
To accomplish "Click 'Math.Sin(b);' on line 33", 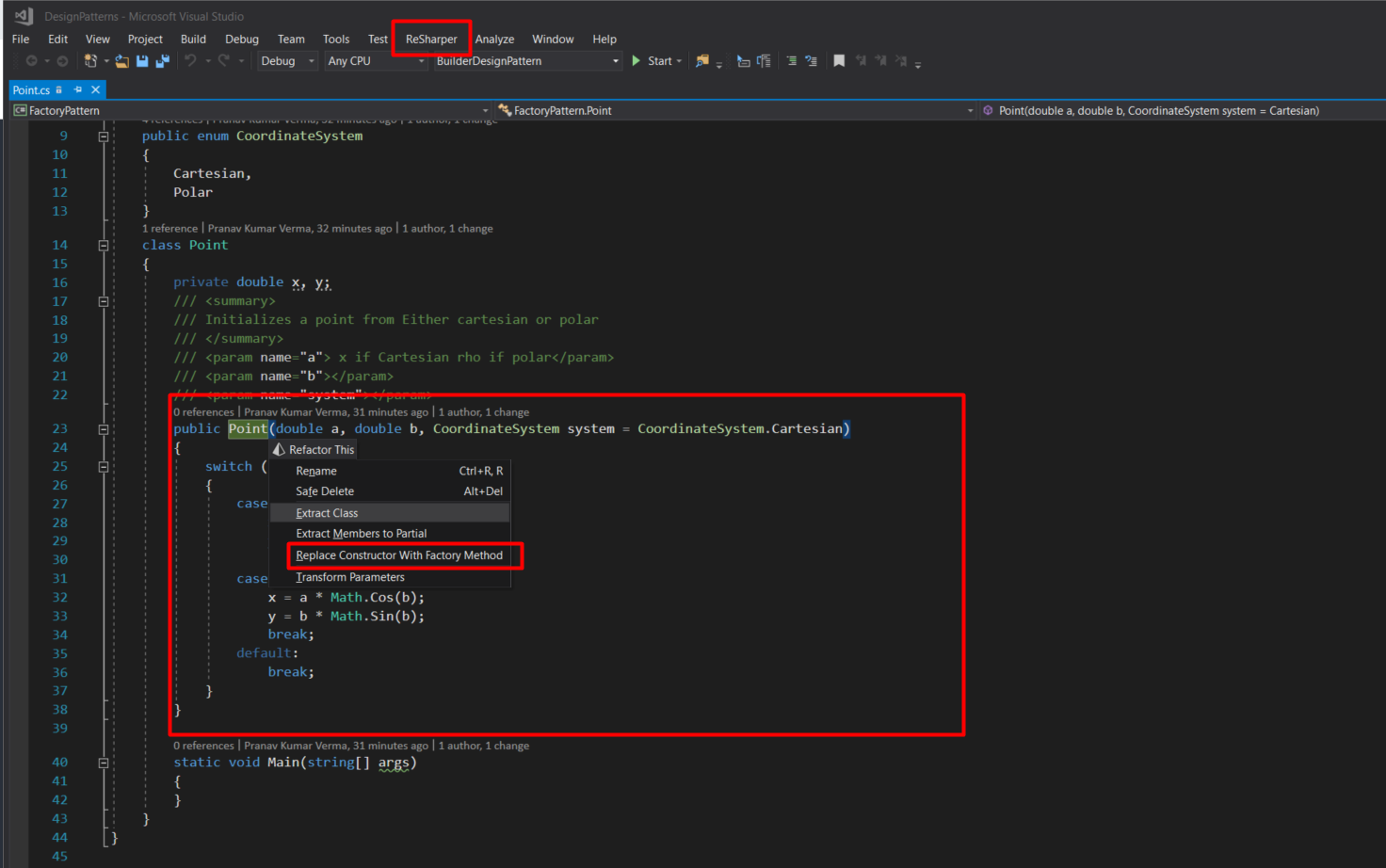I will pyautogui.click(x=377, y=617).
